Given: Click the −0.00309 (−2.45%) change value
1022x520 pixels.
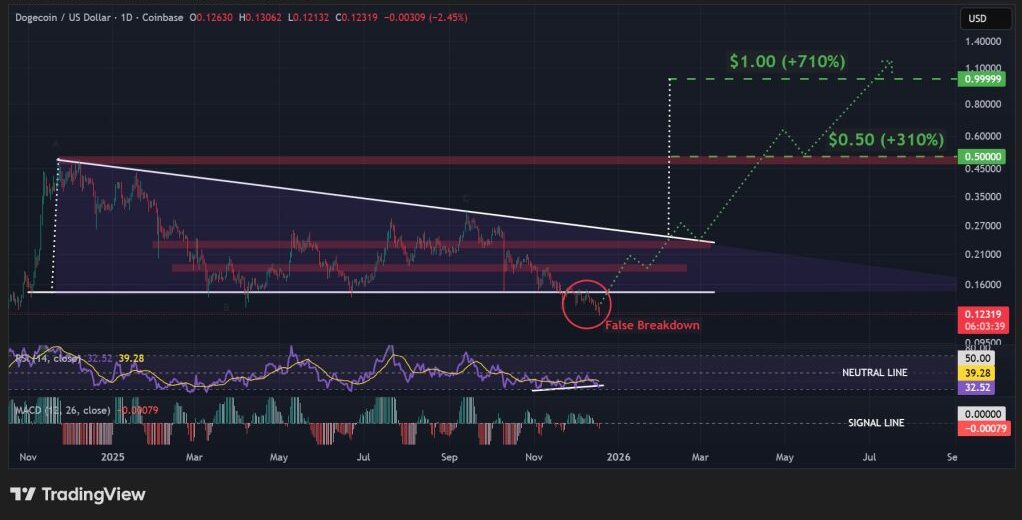Looking at the screenshot, I should (x=425, y=18).
